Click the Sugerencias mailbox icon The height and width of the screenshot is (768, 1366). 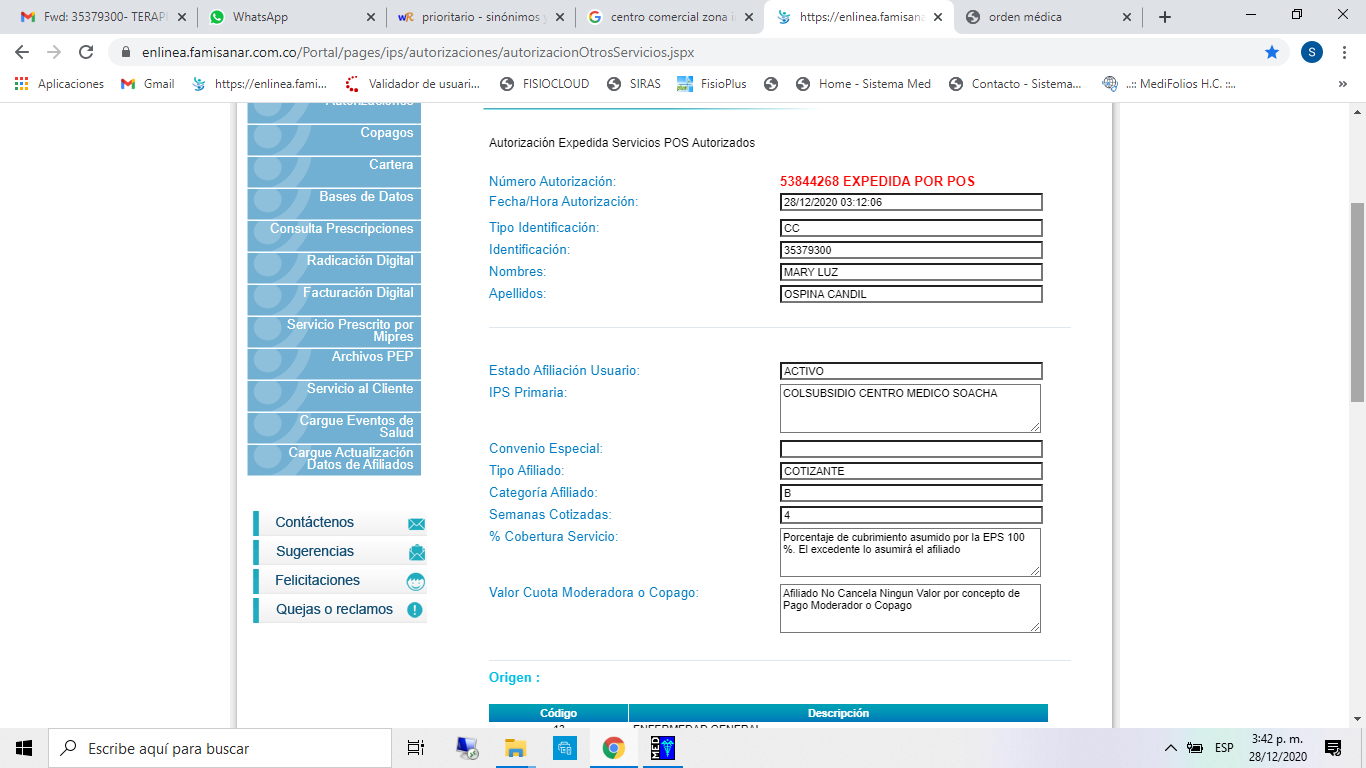416,552
